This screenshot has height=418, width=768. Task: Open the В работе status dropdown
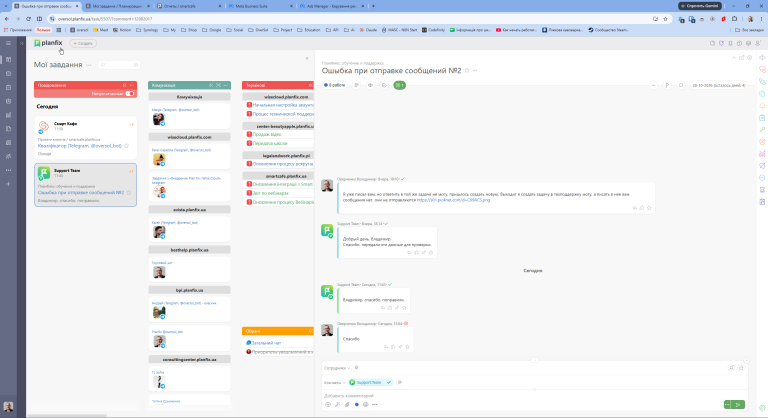tap(335, 85)
